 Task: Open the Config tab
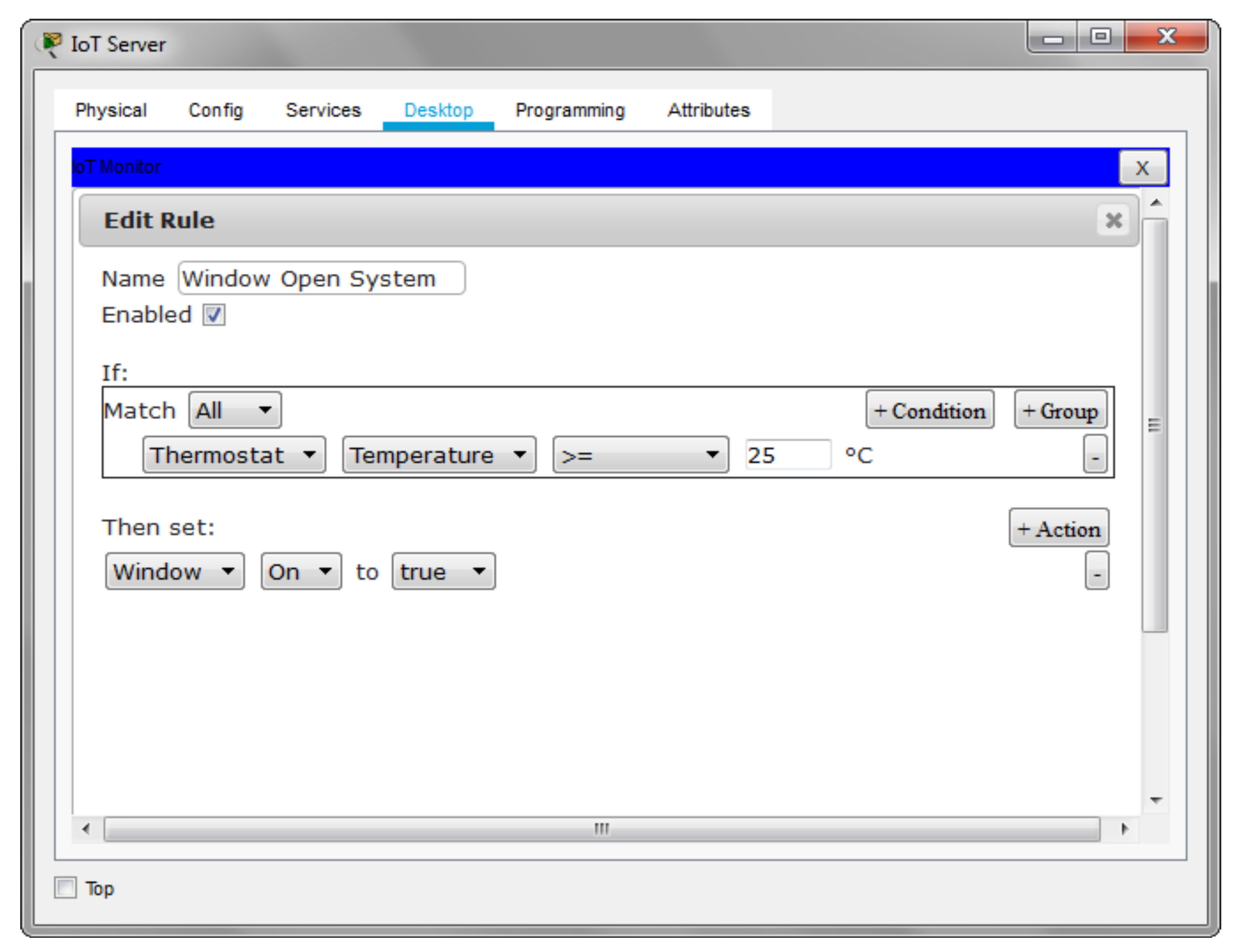coord(215,109)
